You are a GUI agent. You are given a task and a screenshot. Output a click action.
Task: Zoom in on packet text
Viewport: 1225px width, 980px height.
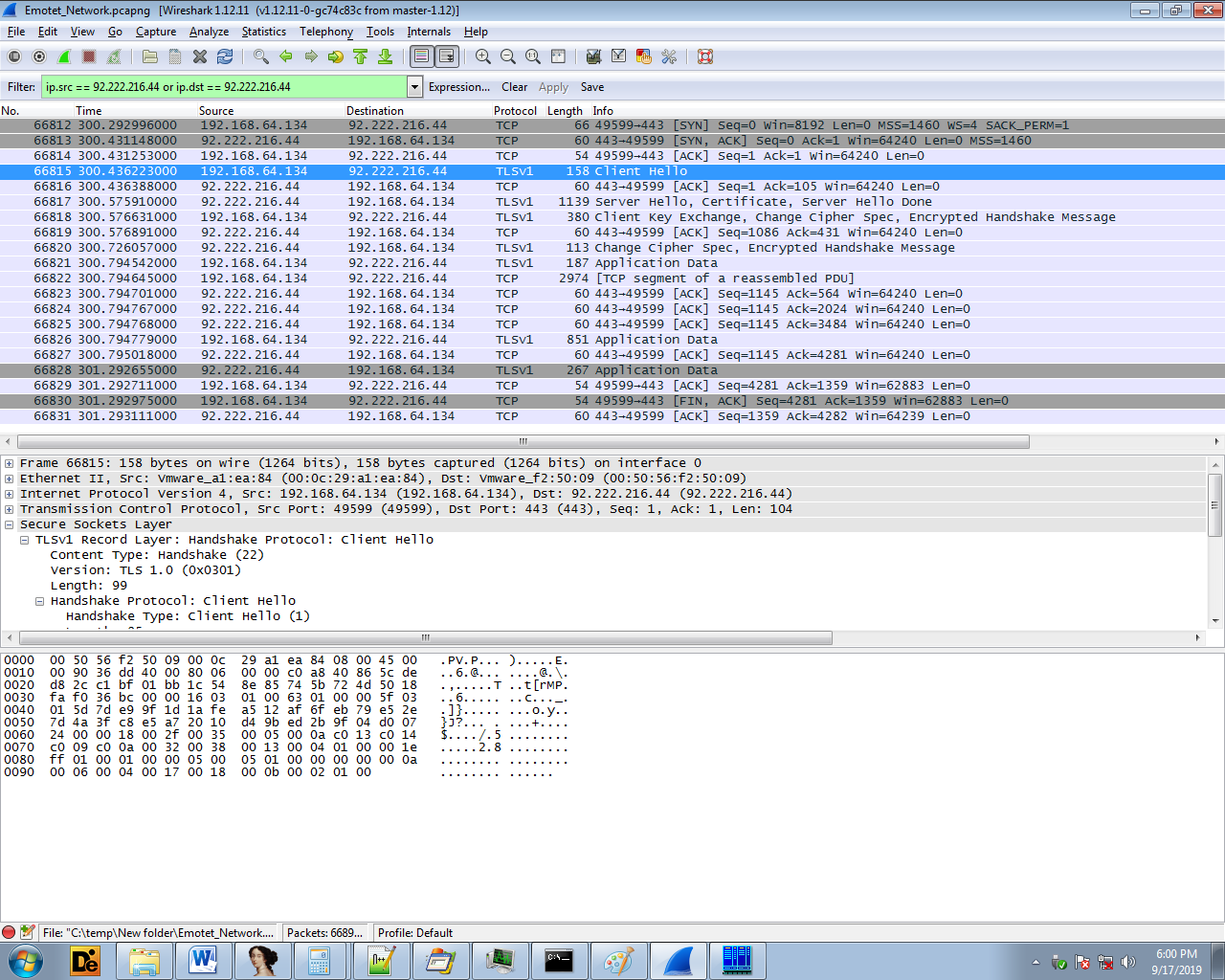[x=483, y=56]
